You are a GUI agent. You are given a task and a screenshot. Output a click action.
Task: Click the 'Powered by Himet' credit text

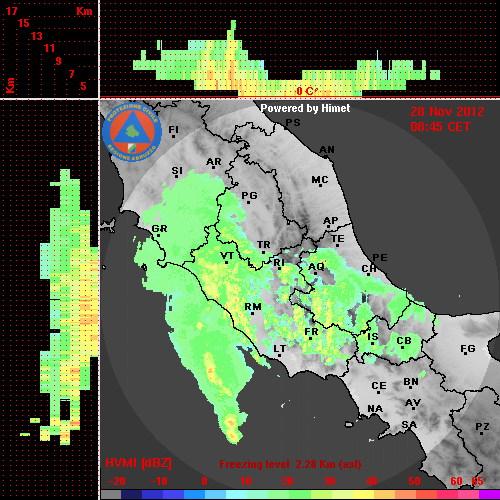(x=305, y=108)
